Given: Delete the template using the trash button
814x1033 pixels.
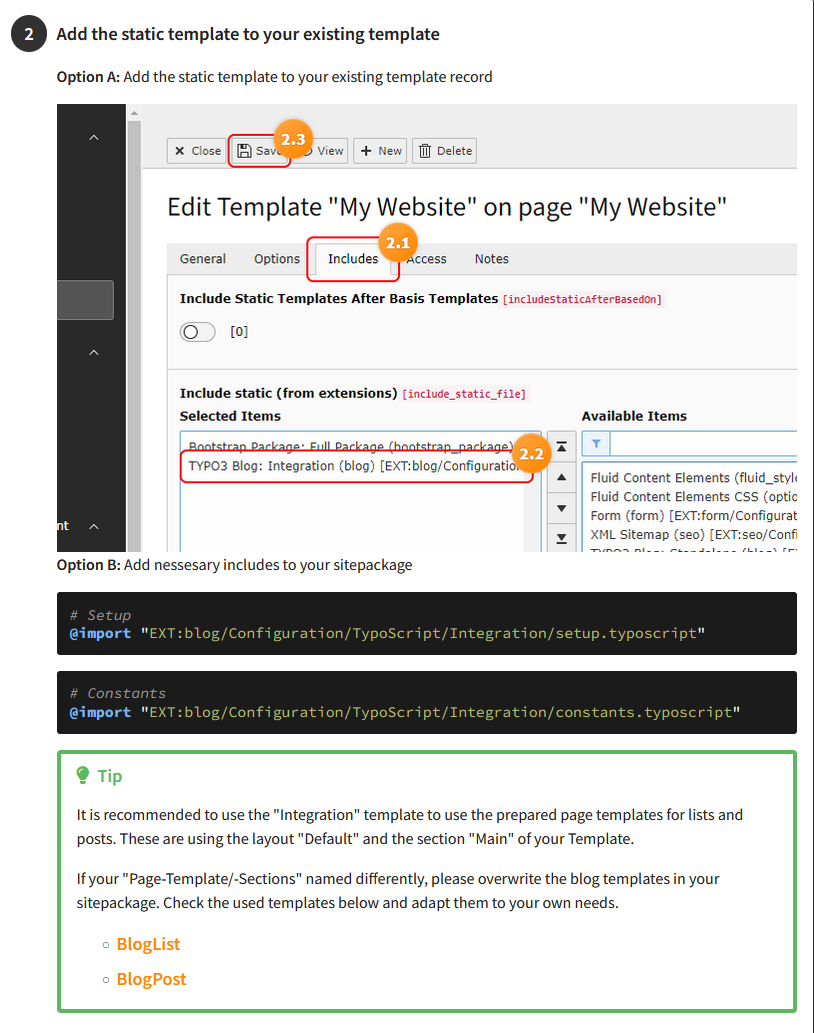Looking at the screenshot, I should 445,151.
